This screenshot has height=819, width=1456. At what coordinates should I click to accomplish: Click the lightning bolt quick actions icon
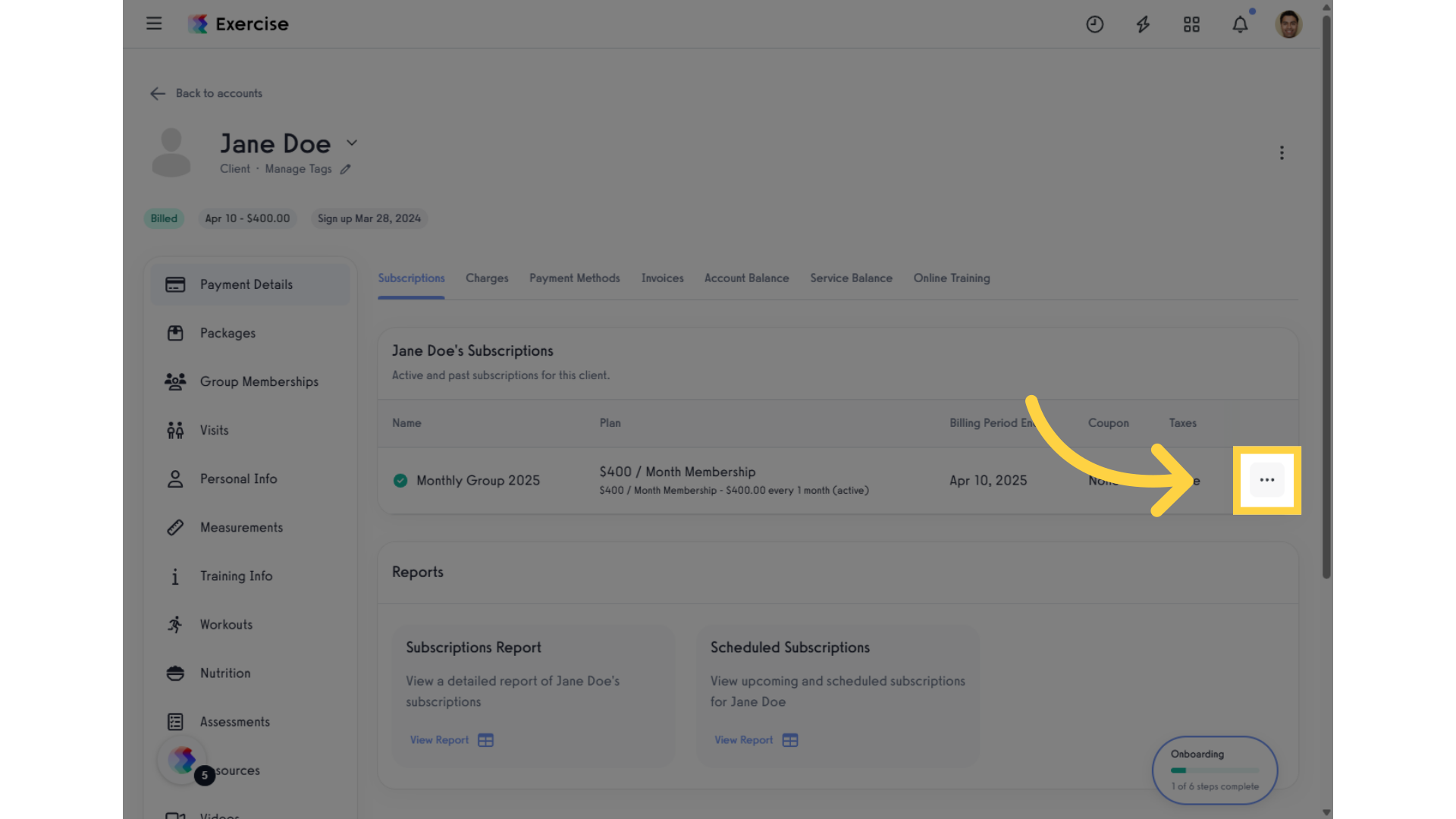[x=1143, y=24]
